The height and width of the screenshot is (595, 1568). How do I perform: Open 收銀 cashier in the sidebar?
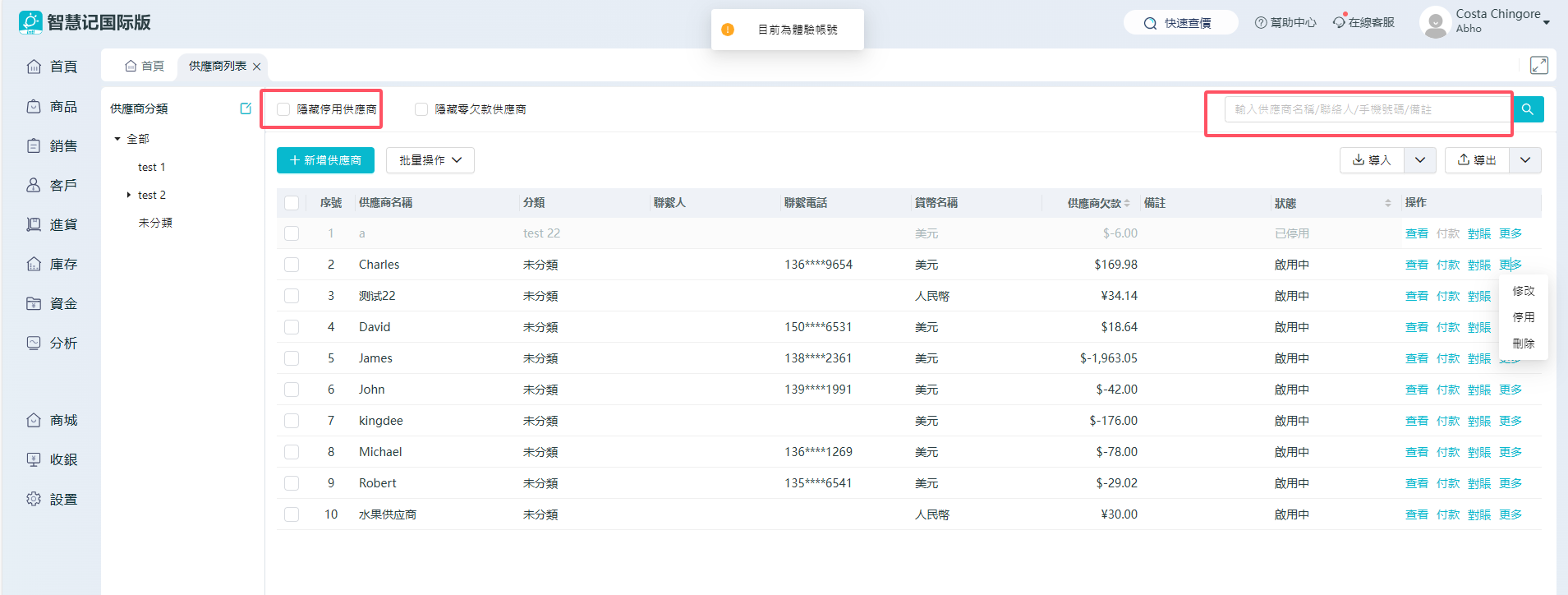pyautogui.click(x=53, y=460)
